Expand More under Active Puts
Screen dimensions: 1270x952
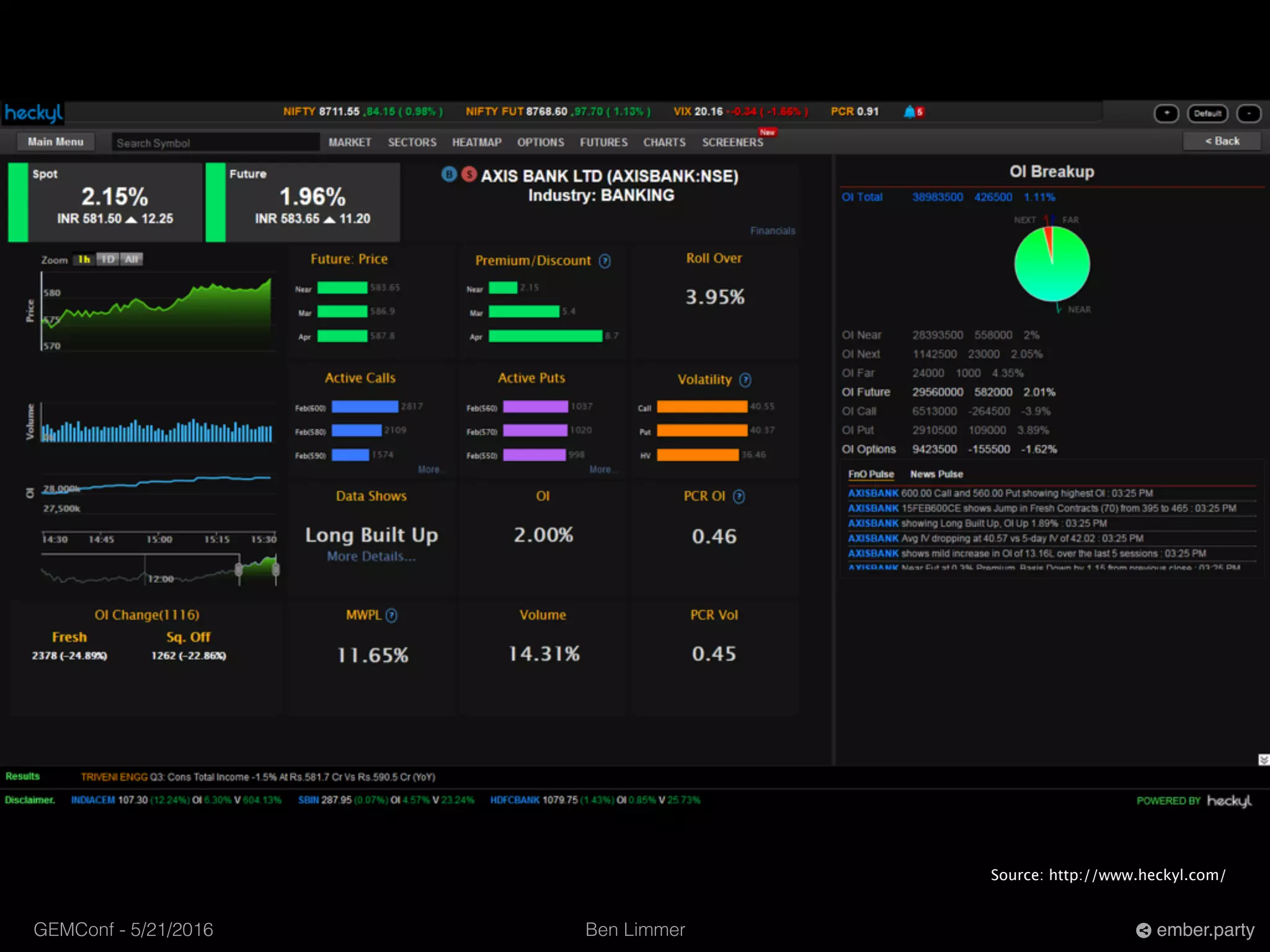600,470
